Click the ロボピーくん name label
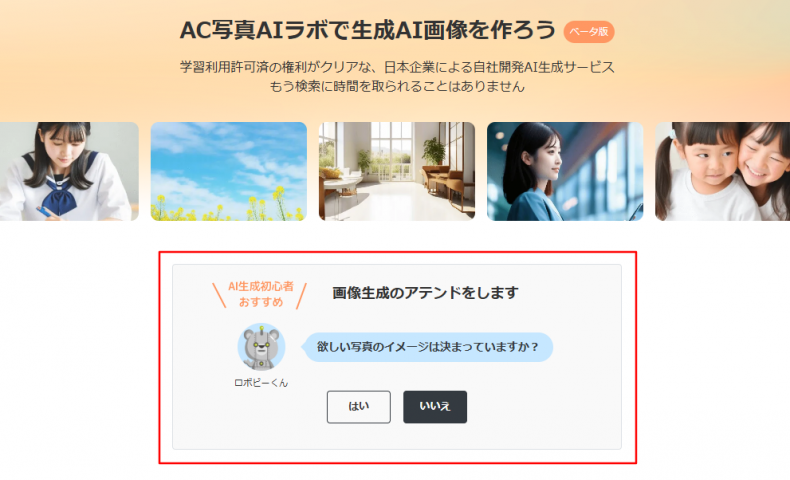Viewport: 790px width, 480px height. (261, 383)
